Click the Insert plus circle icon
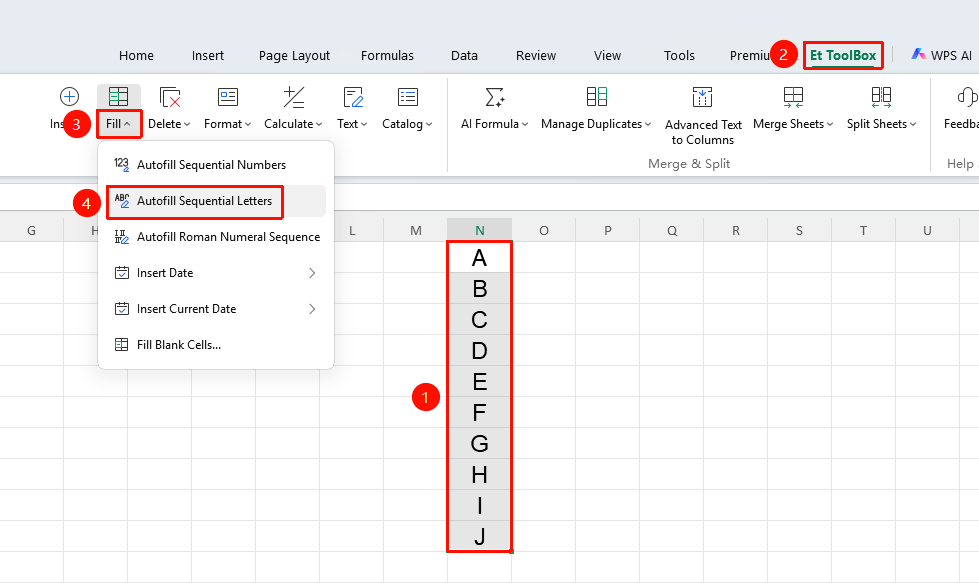The height and width of the screenshot is (583, 979). point(69,97)
